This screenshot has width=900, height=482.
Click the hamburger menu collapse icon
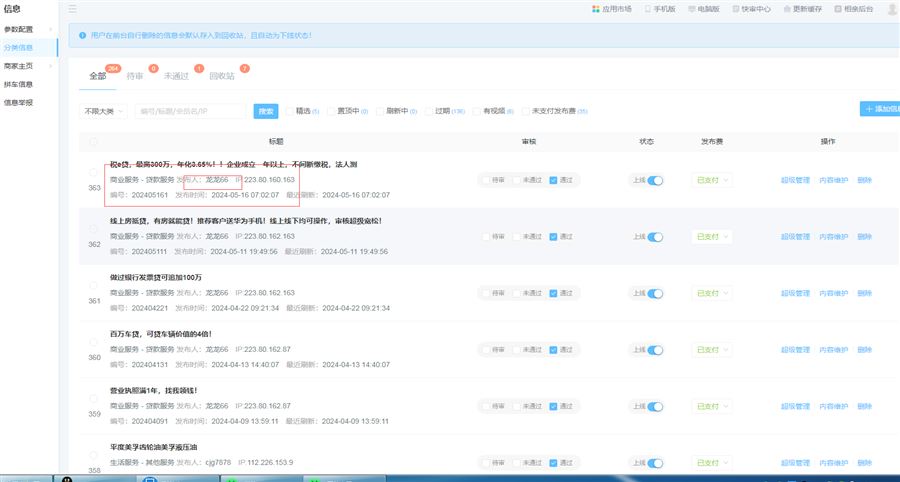point(72,9)
